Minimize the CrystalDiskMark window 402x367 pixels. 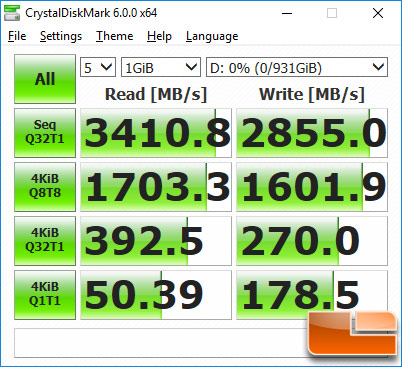pos(287,13)
